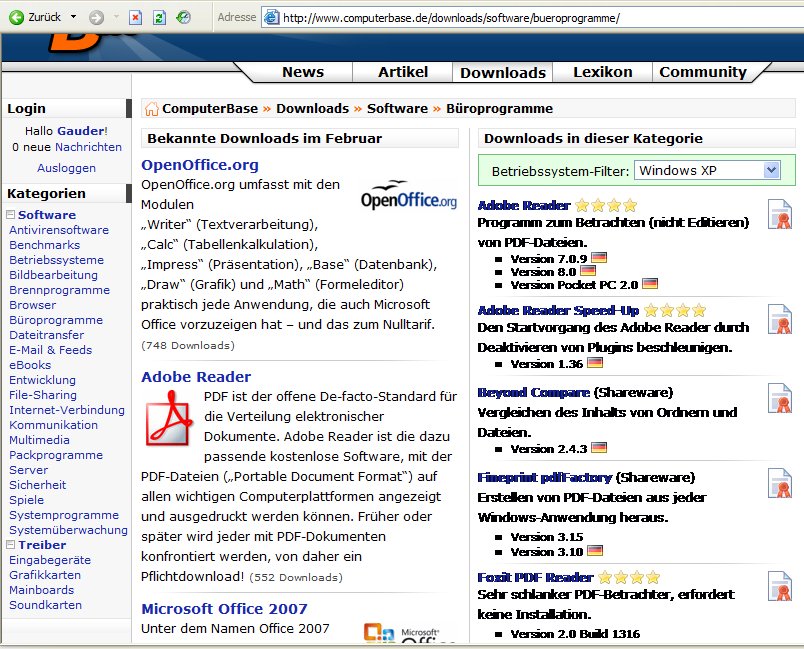Click certificate icon beside Beyond Compare

(x=780, y=398)
